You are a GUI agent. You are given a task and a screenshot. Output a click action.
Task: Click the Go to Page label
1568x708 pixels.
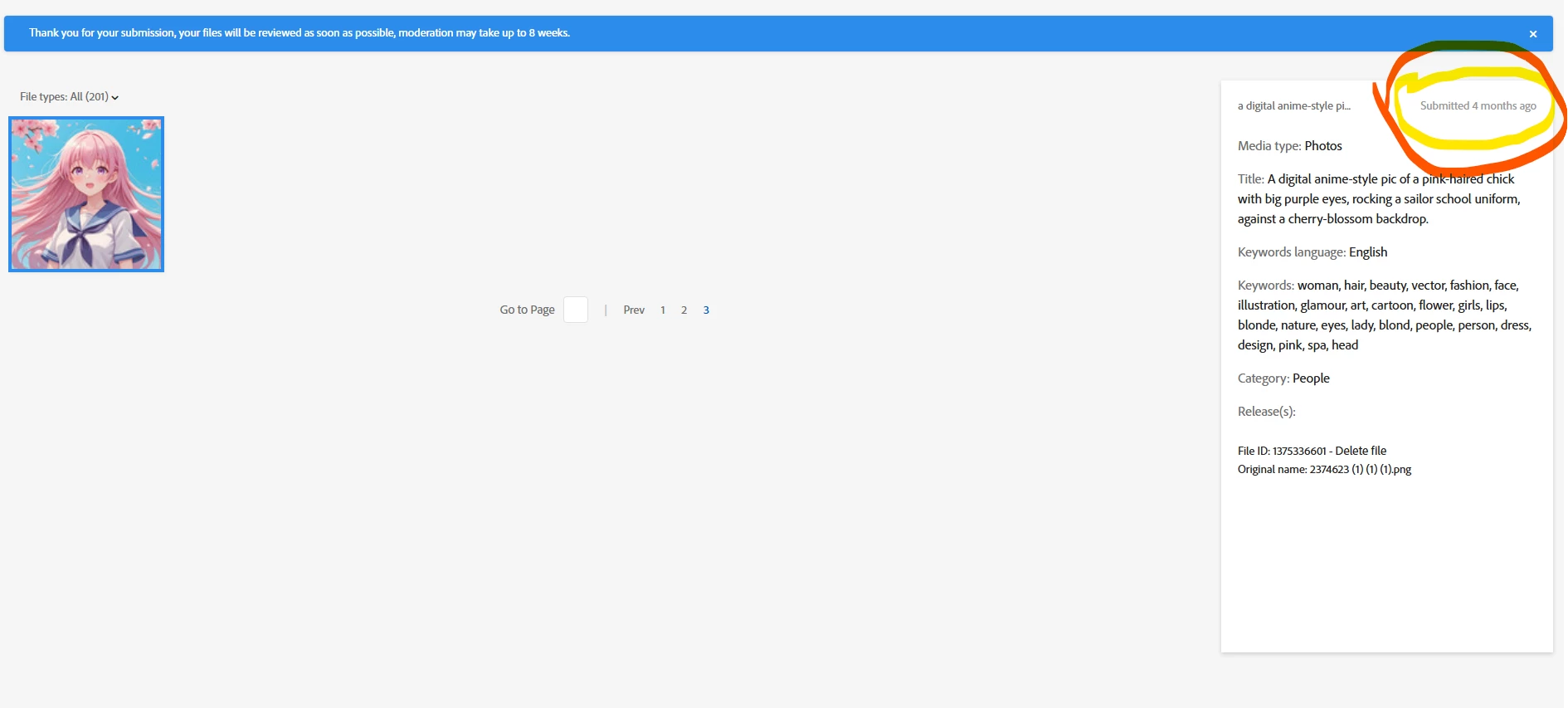pyautogui.click(x=527, y=310)
